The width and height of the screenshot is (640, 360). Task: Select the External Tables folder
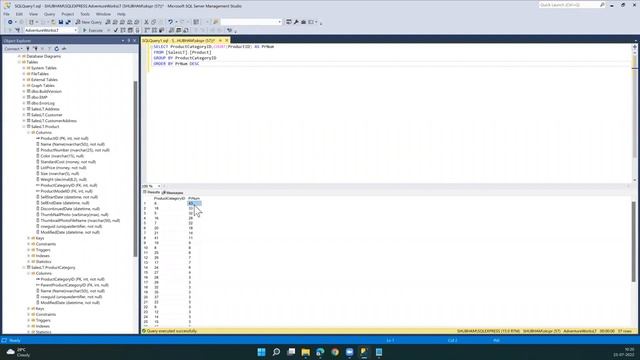[44, 80]
